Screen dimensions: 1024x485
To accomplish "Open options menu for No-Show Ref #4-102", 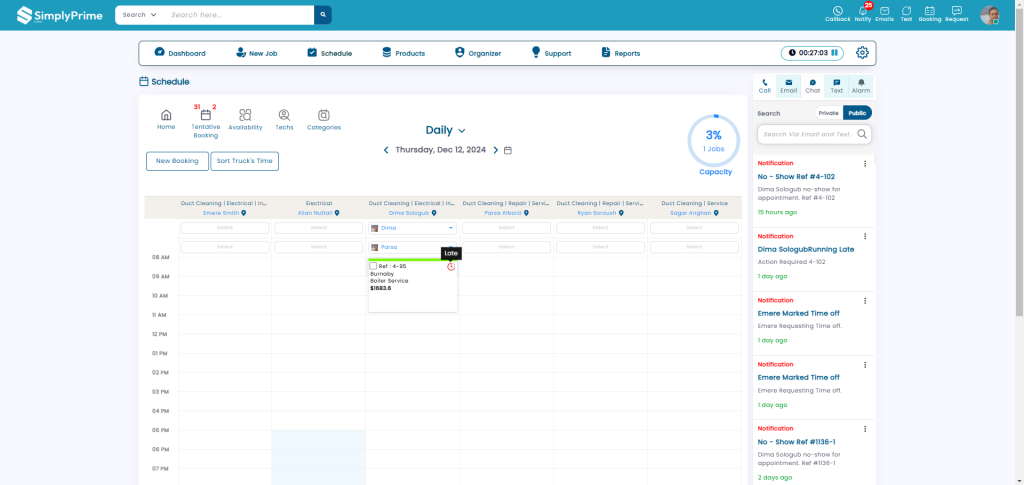I will (x=865, y=164).
